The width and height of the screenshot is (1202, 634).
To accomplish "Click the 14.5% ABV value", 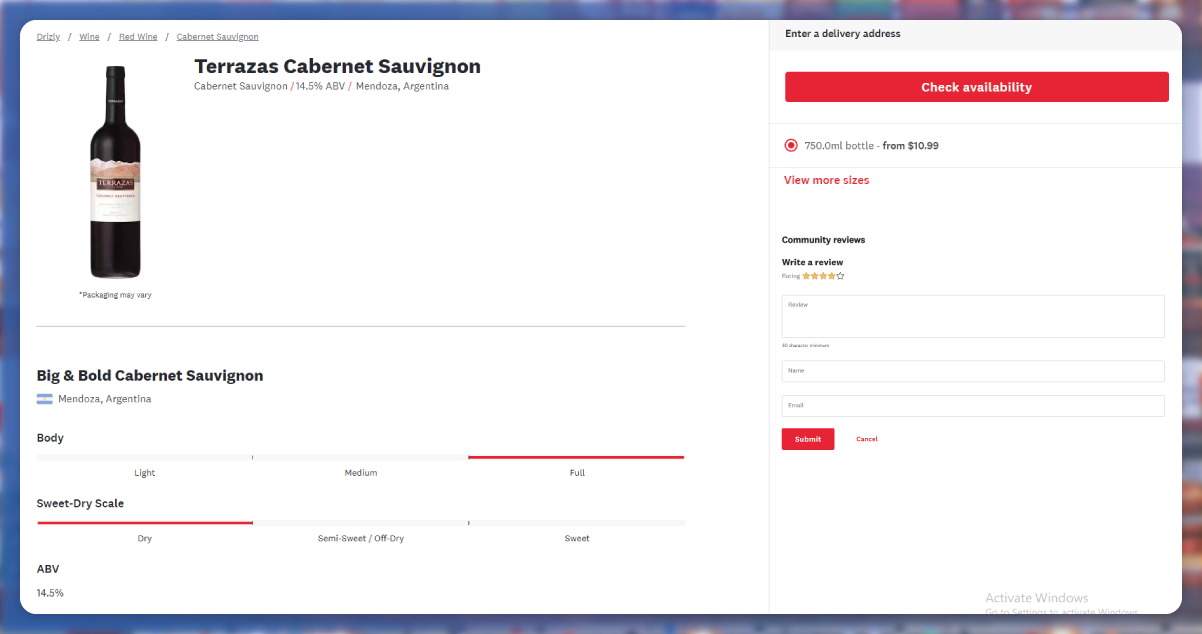I will pyautogui.click(x=50, y=593).
